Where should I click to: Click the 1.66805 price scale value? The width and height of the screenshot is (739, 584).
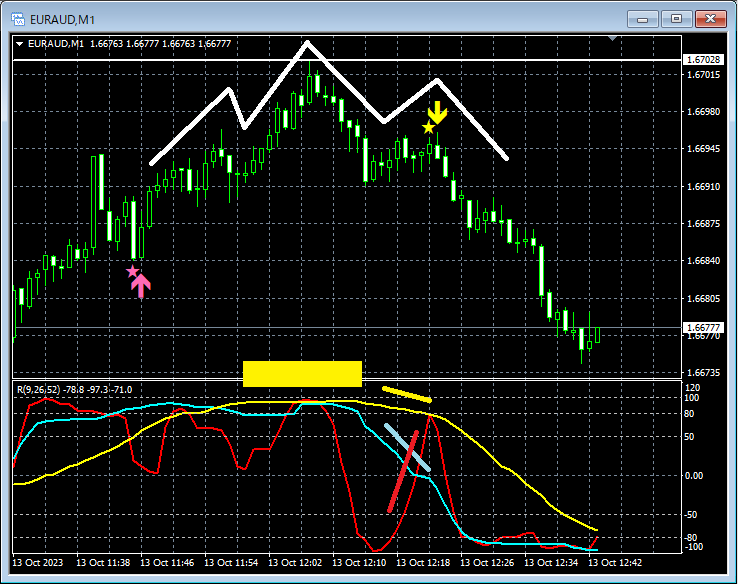[703, 298]
